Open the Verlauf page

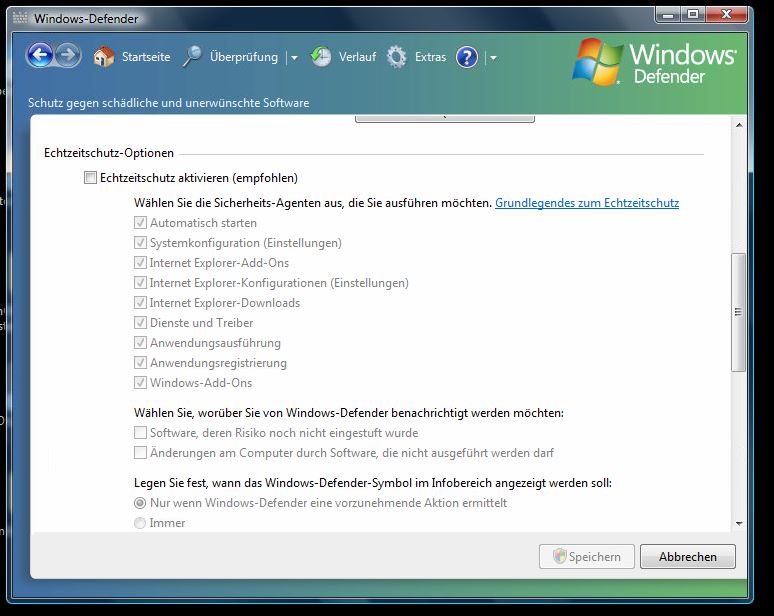point(357,57)
